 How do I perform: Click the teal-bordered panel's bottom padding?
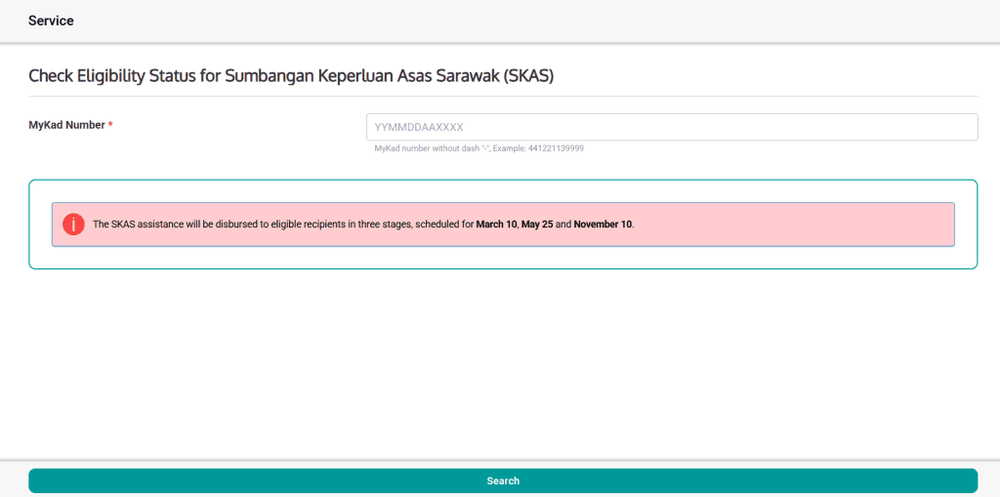(x=503, y=257)
